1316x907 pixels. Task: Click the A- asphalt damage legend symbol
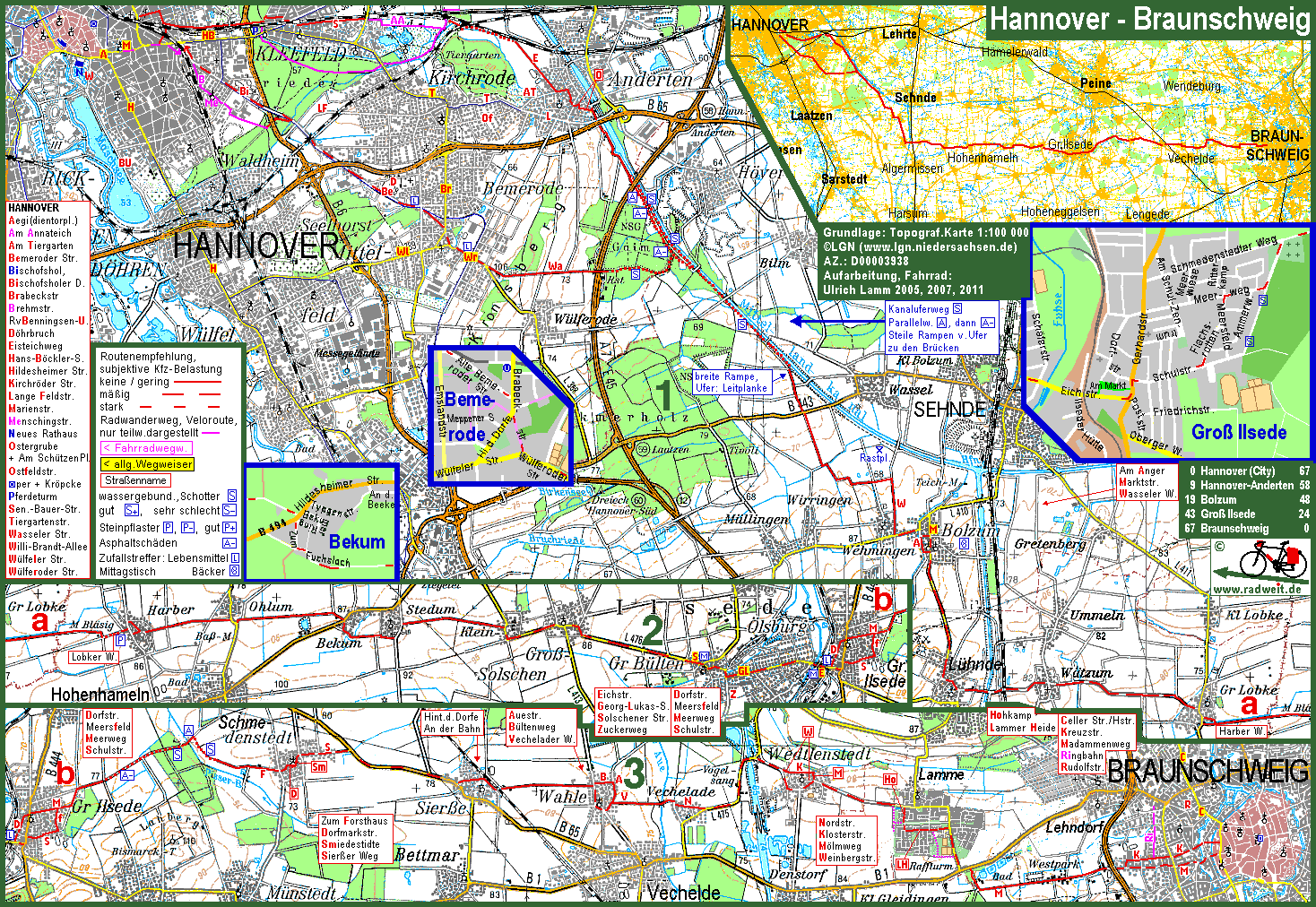[x=229, y=543]
